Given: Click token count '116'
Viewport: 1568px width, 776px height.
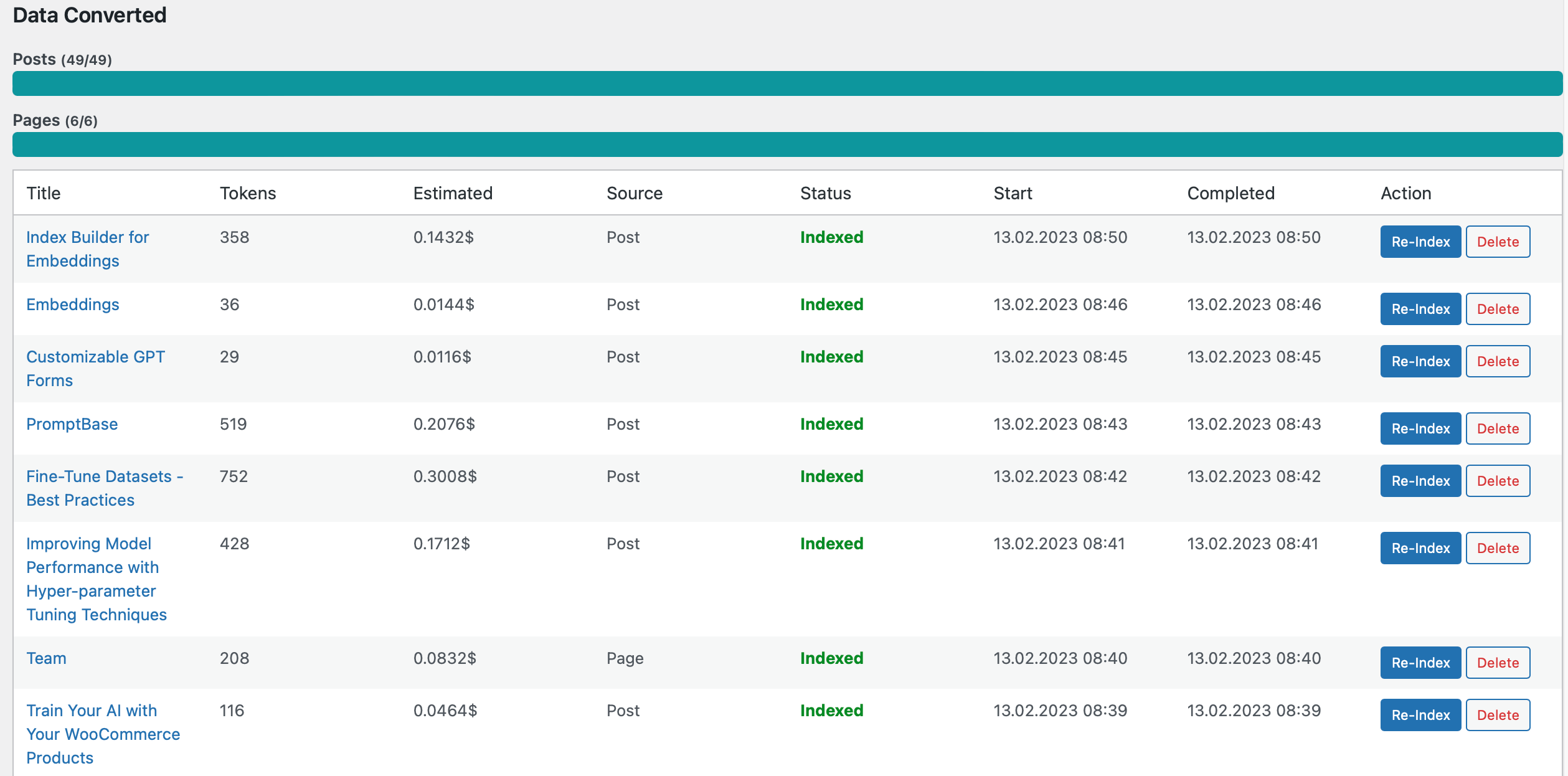Looking at the screenshot, I should 232,711.
